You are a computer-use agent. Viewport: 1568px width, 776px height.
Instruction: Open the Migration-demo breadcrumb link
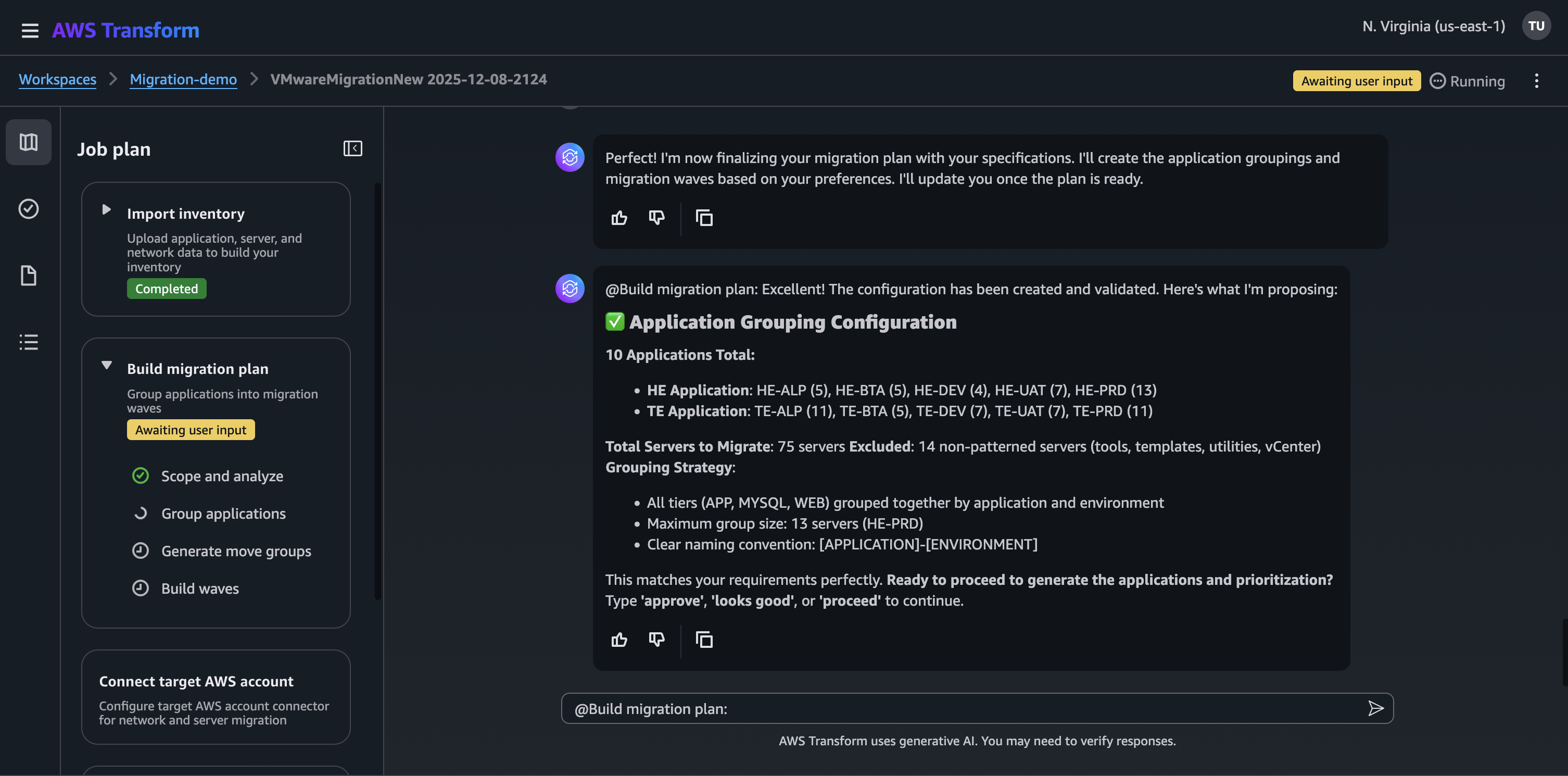click(183, 79)
